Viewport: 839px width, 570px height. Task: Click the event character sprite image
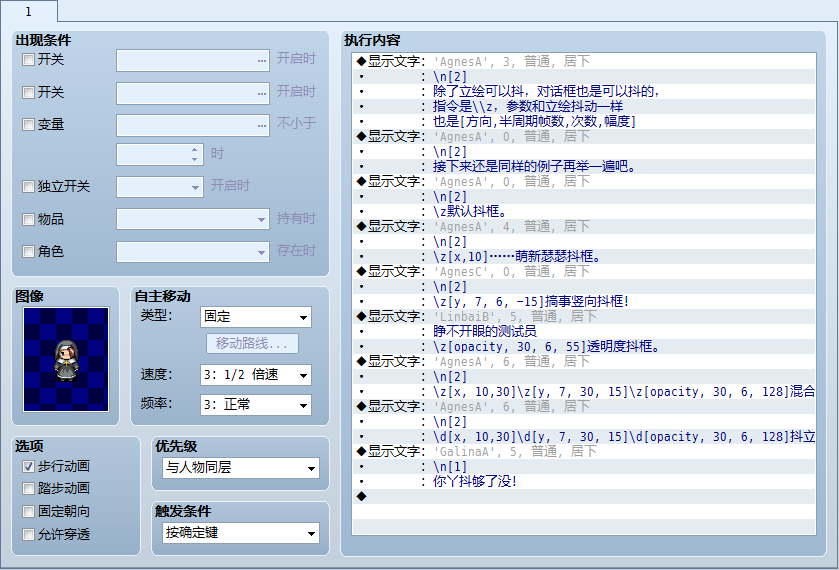(x=66, y=360)
